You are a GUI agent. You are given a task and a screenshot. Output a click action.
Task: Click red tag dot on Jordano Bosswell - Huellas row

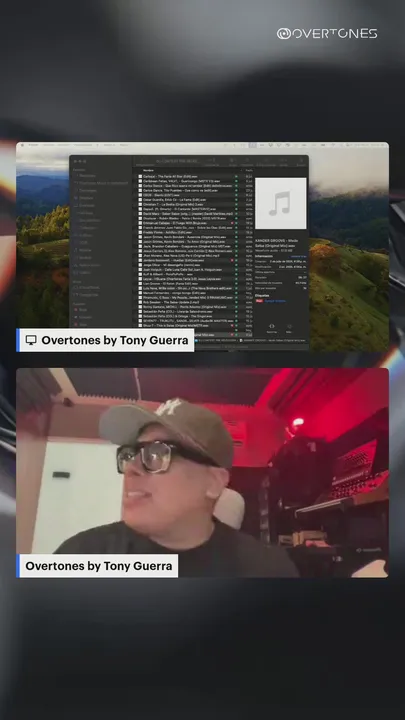[x=232, y=260]
